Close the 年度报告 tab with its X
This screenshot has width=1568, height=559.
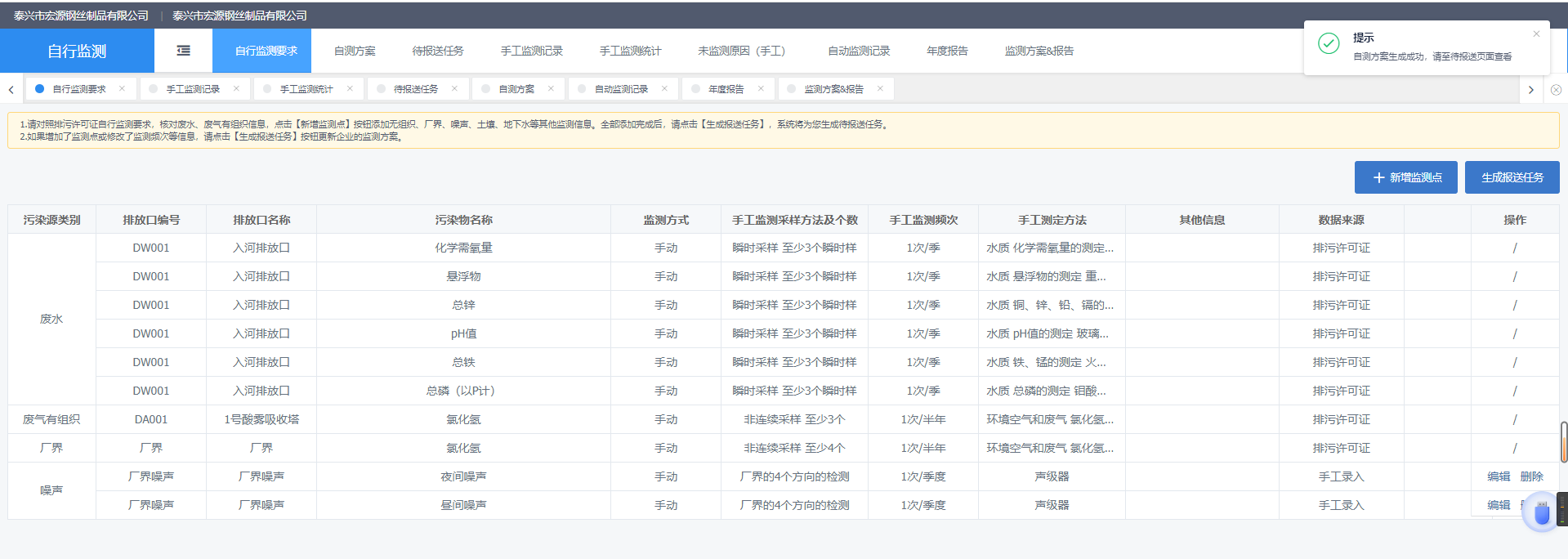(x=761, y=89)
